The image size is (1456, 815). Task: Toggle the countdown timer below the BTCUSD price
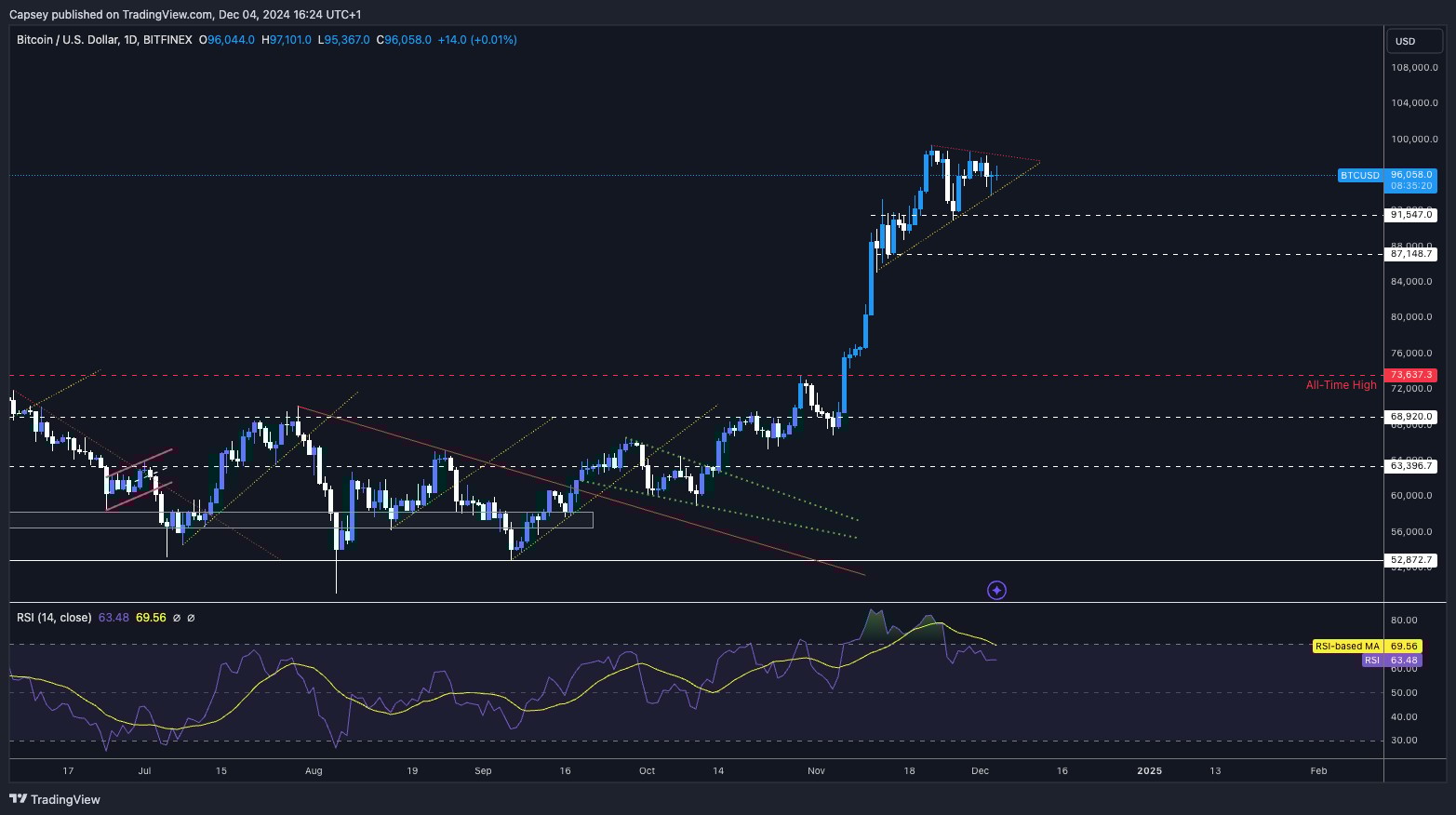(x=1412, y=185)
